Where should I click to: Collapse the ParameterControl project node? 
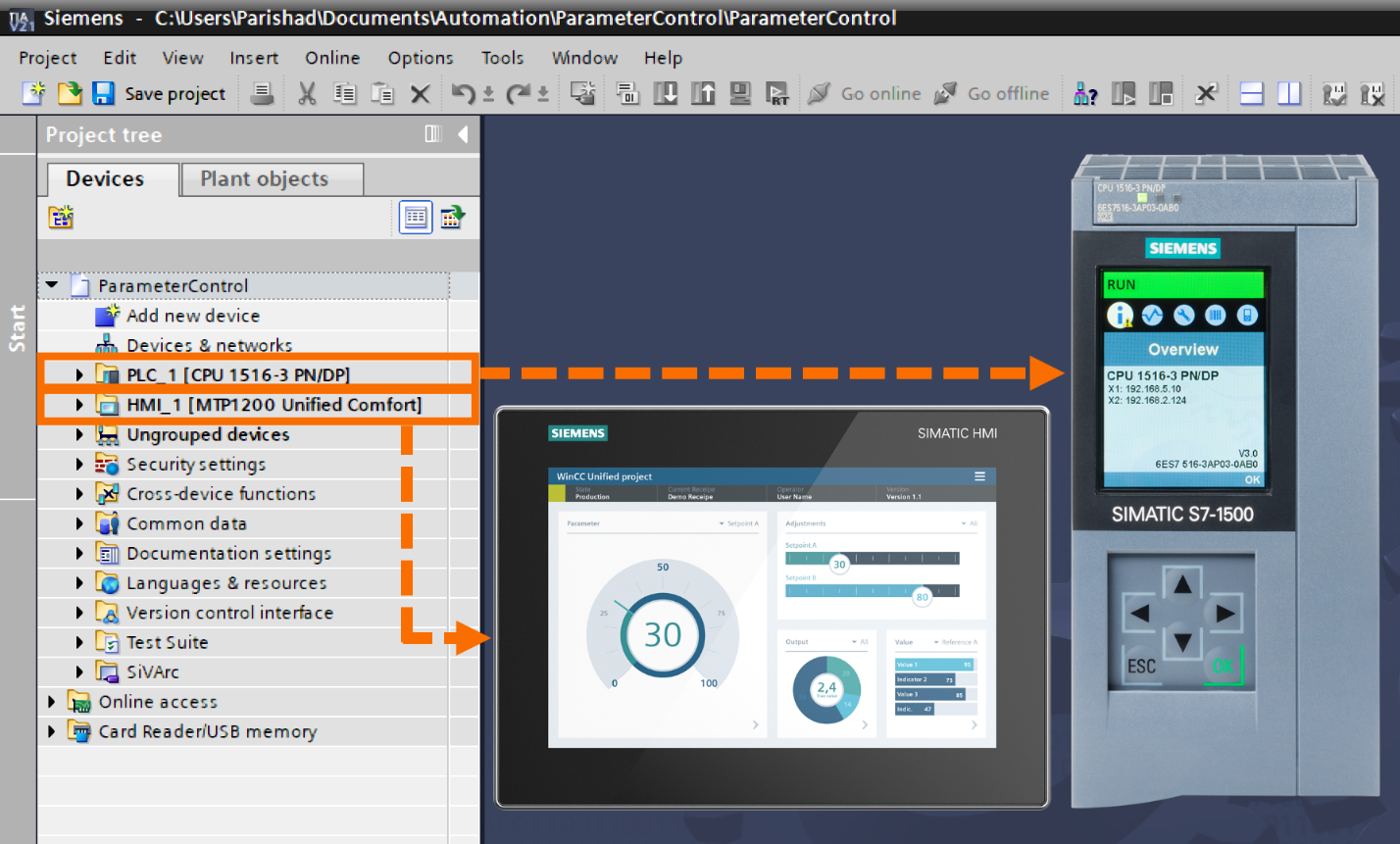coord(52,285)
